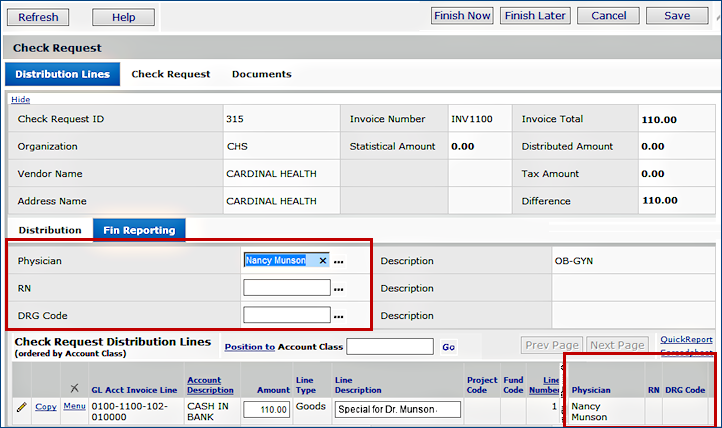Click the Hide link

coord(20,100)
